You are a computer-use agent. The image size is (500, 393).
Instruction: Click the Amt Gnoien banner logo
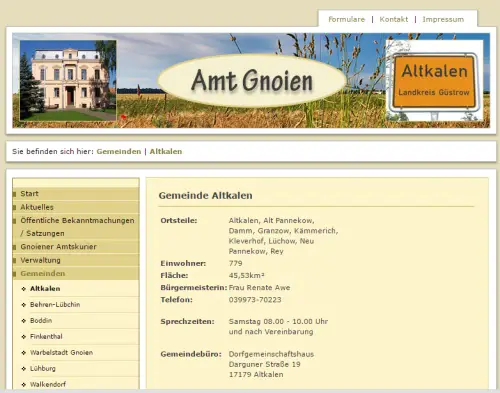pos(252,80)
